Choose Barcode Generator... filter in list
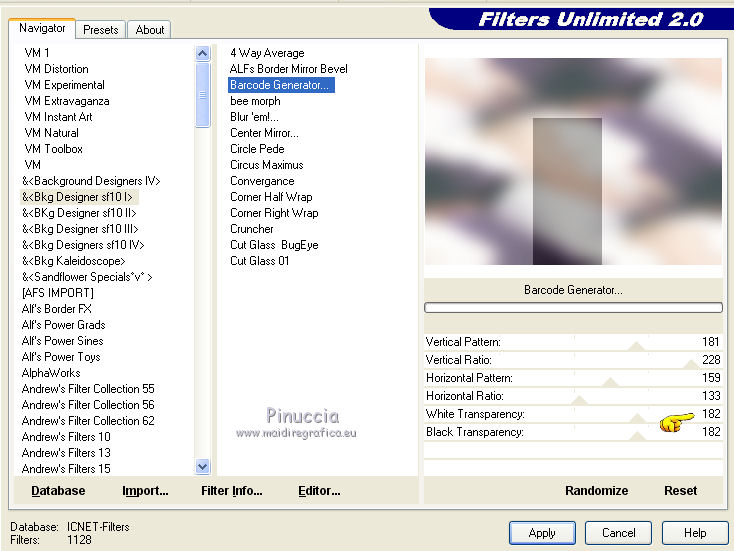Image resolution: width=734 pixels, height=551 pixels. [281, 85]
